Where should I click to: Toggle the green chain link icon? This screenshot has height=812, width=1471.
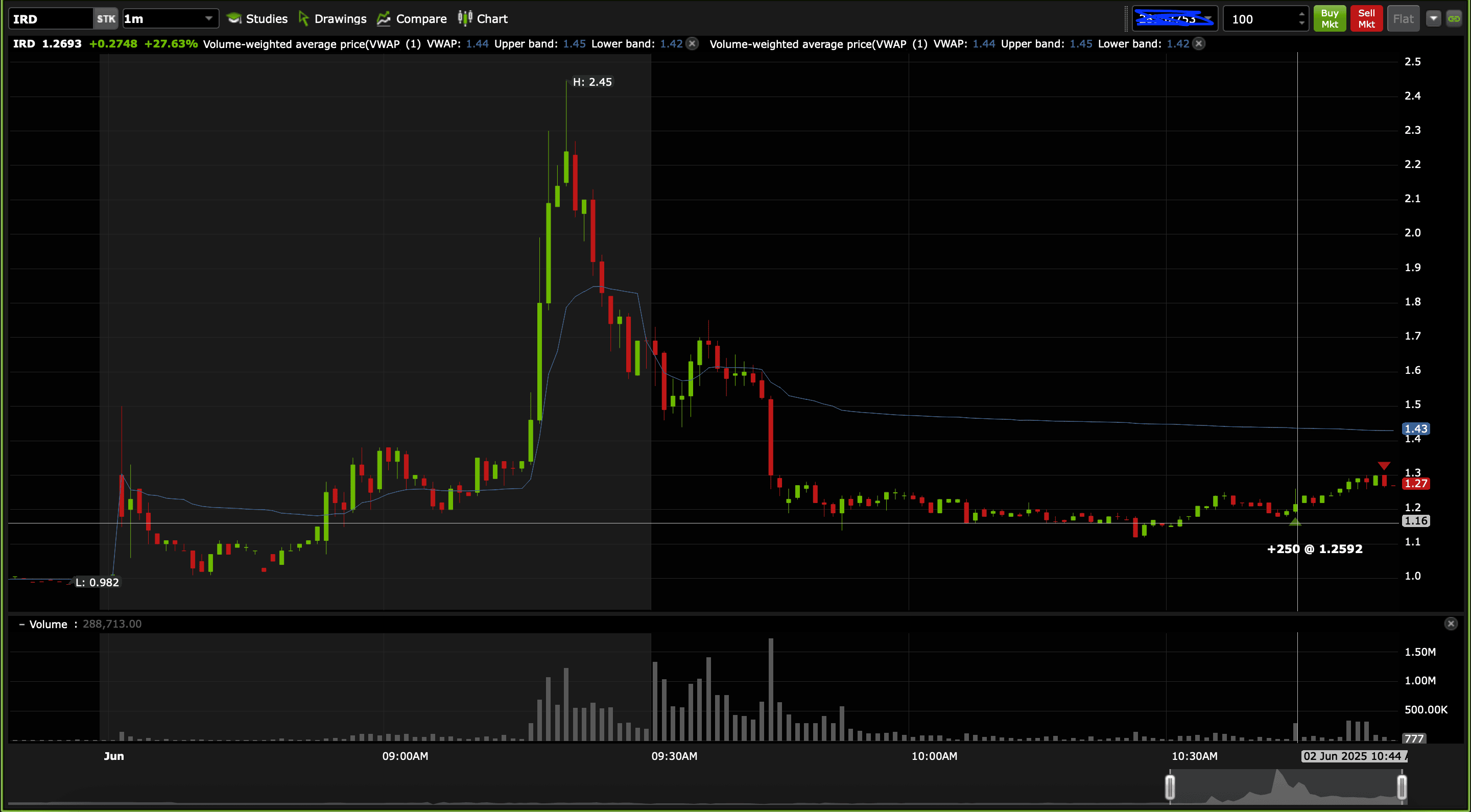click(1454, 19)
